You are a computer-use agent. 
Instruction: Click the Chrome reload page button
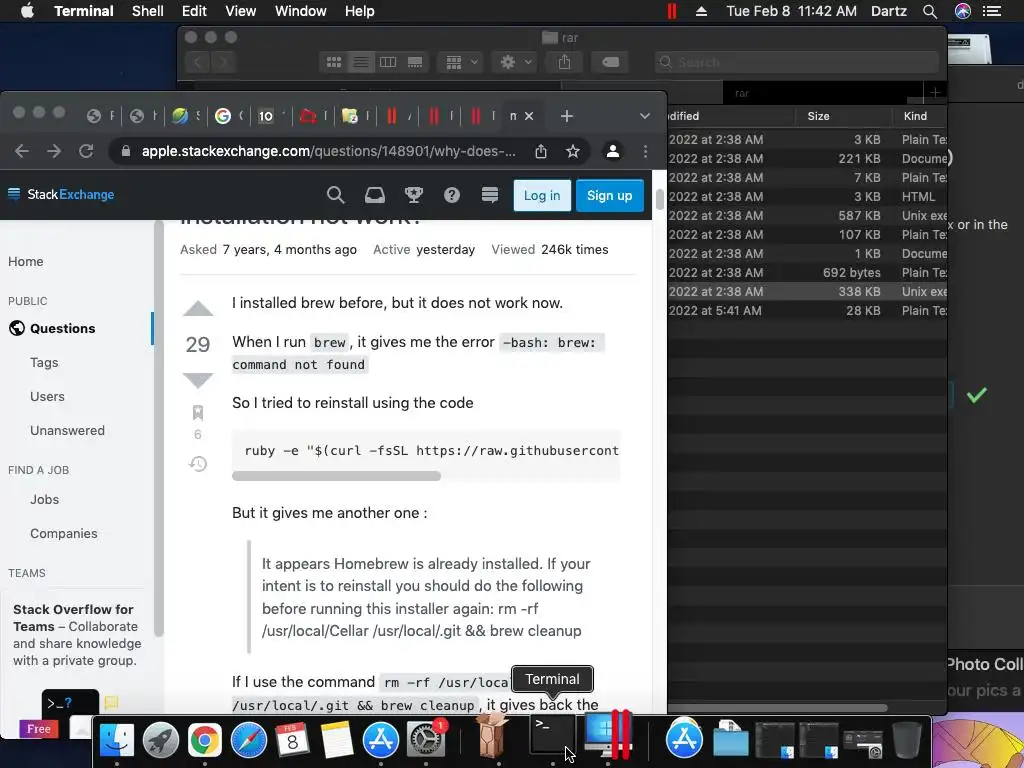click(x=86, y=152)
